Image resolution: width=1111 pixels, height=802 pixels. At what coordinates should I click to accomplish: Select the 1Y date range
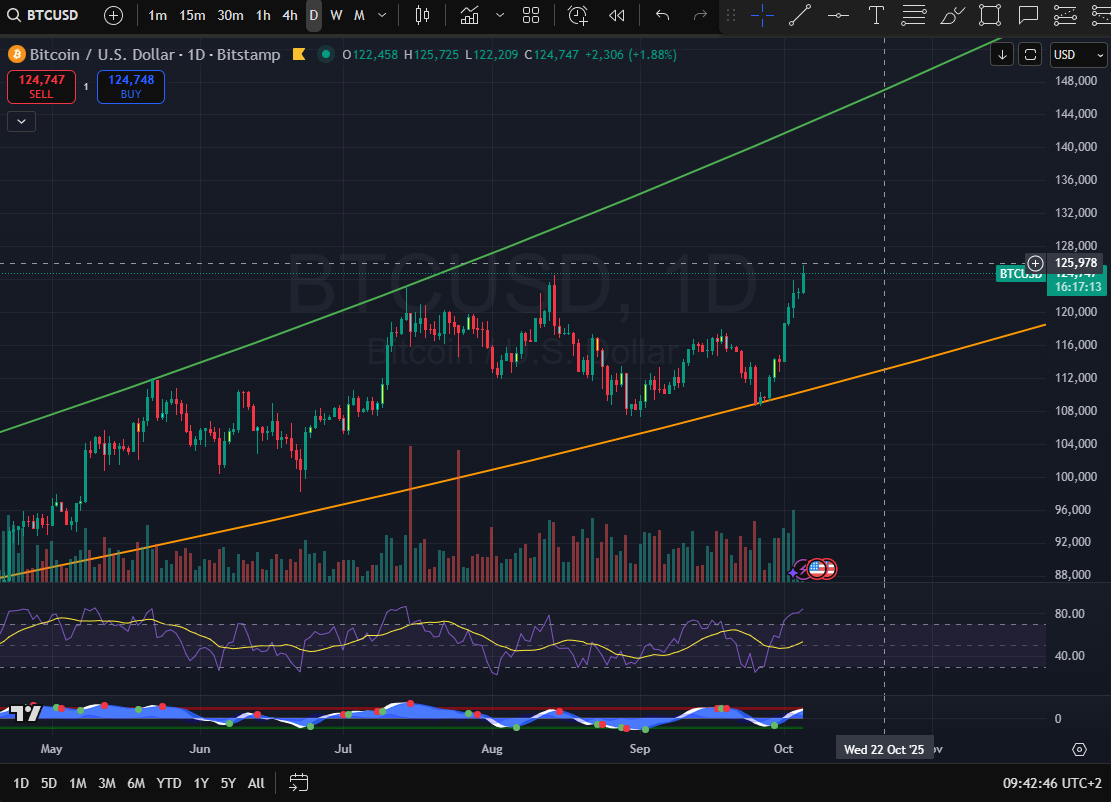[201, 783]
